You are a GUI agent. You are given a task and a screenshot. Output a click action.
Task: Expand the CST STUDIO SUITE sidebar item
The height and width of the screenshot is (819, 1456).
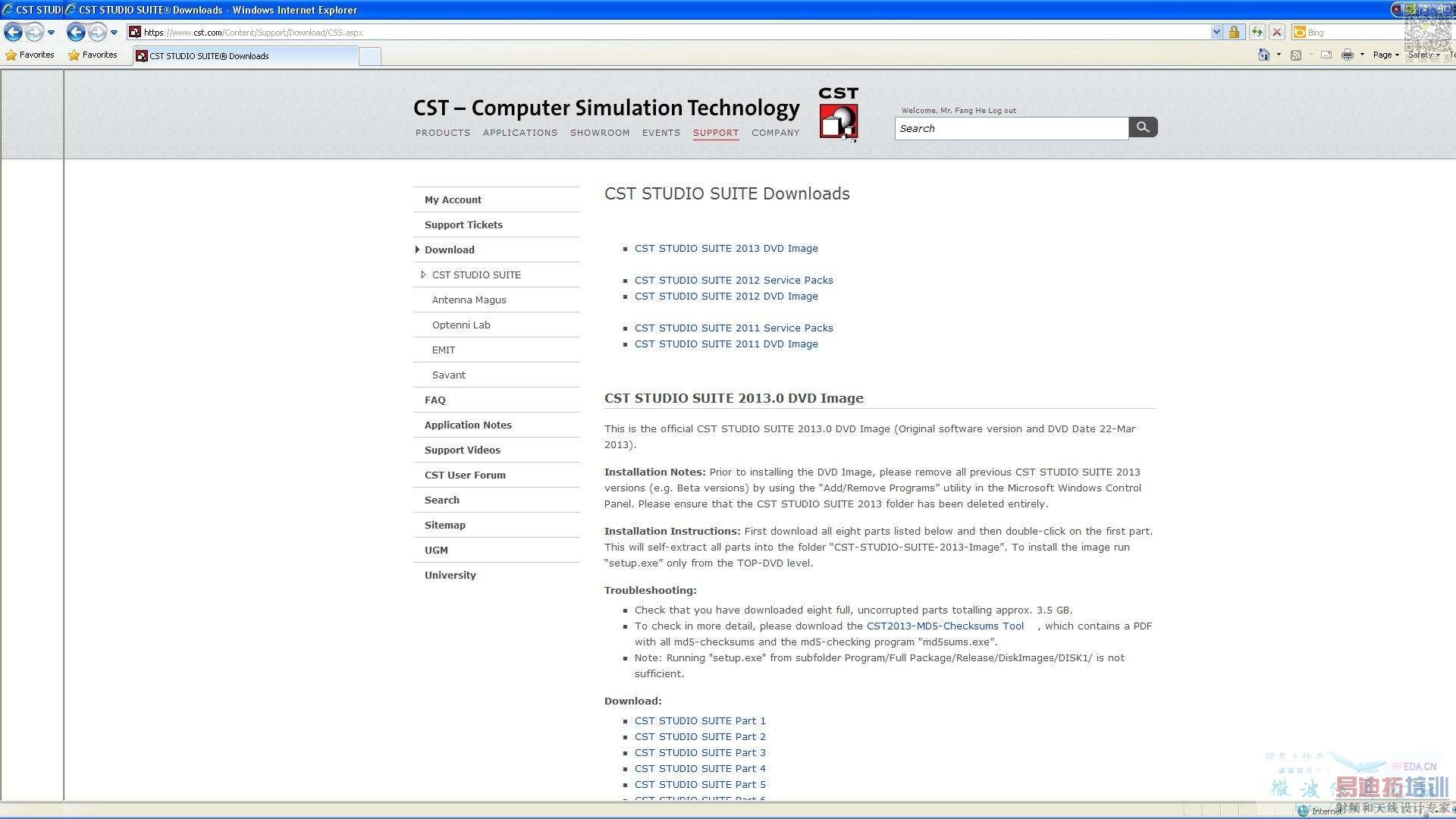coord(423,275)
